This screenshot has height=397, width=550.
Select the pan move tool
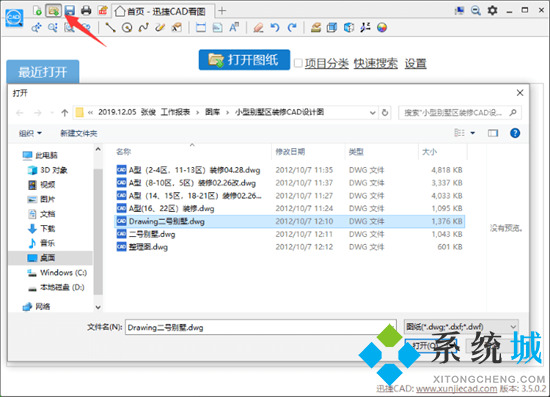point(36,27)
